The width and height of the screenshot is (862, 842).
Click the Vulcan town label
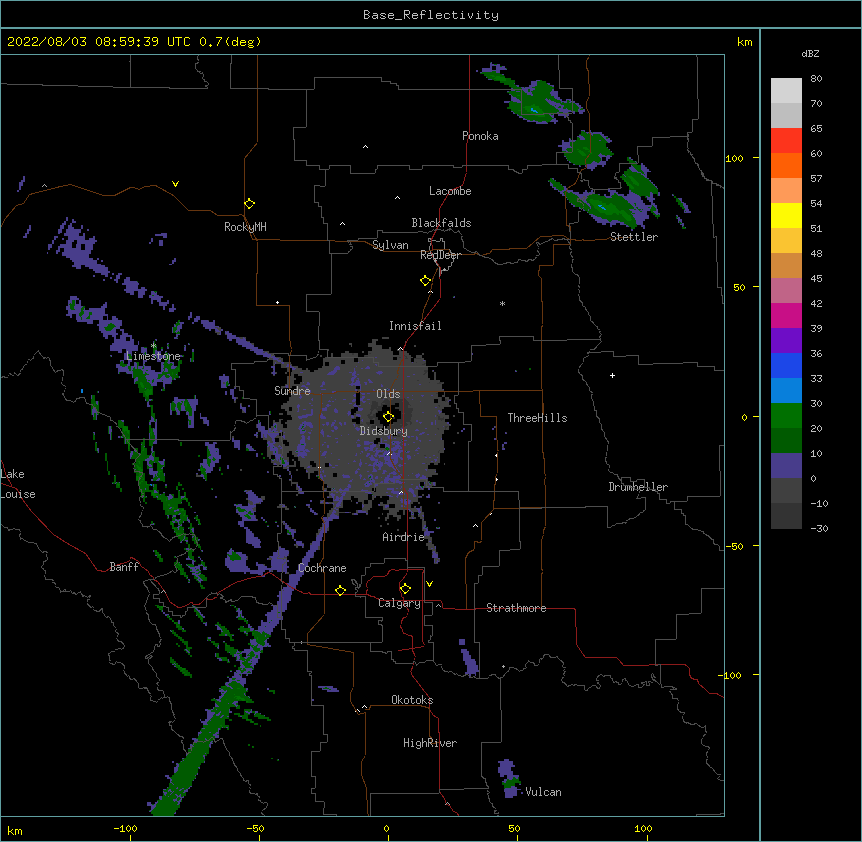[543, 792]
